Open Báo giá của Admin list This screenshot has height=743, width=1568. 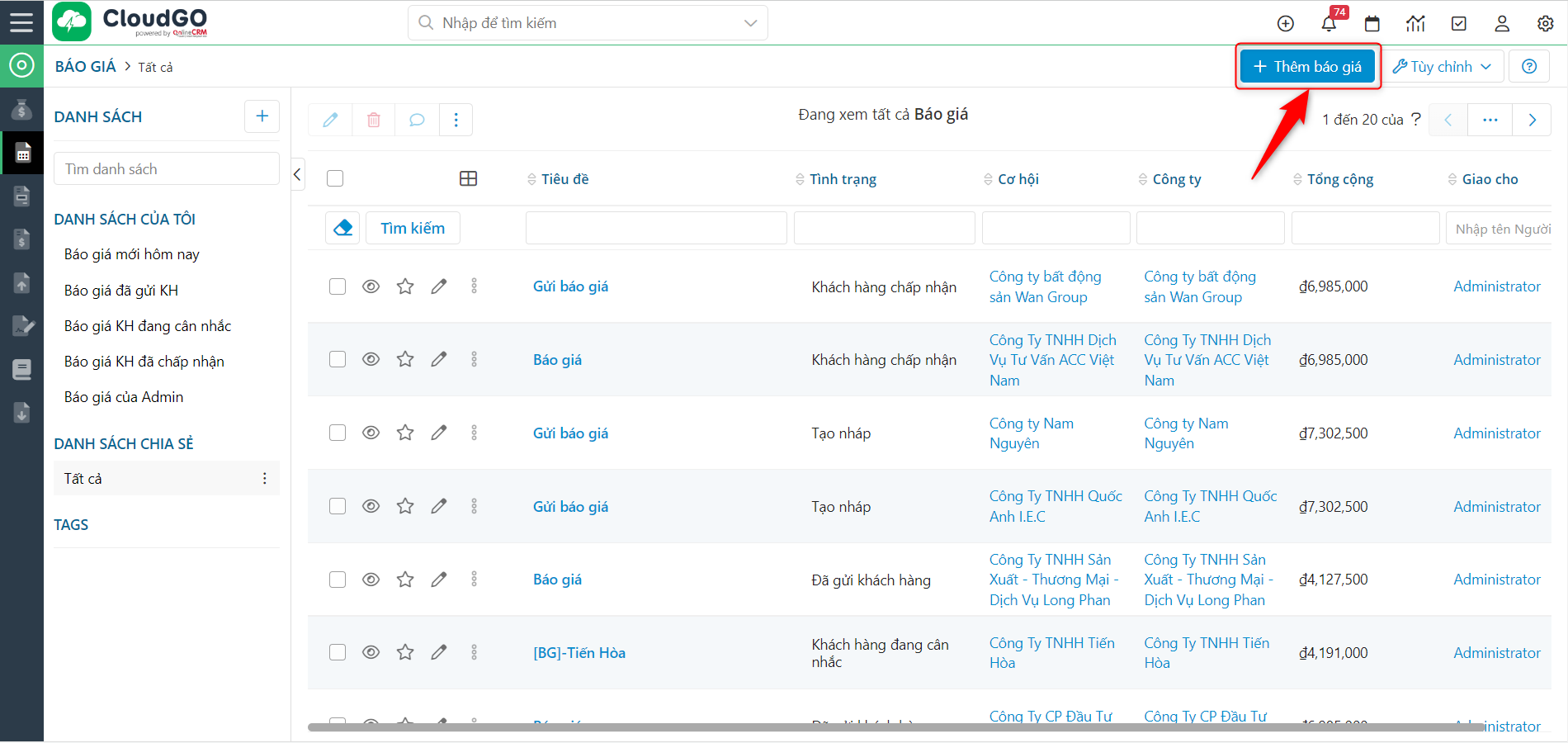coord(124,397)
